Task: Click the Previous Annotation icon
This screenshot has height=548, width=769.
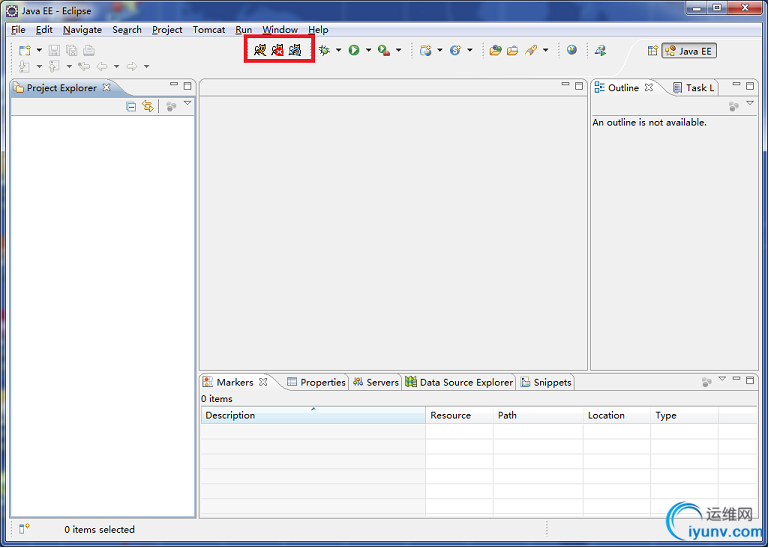Action: 54,66
